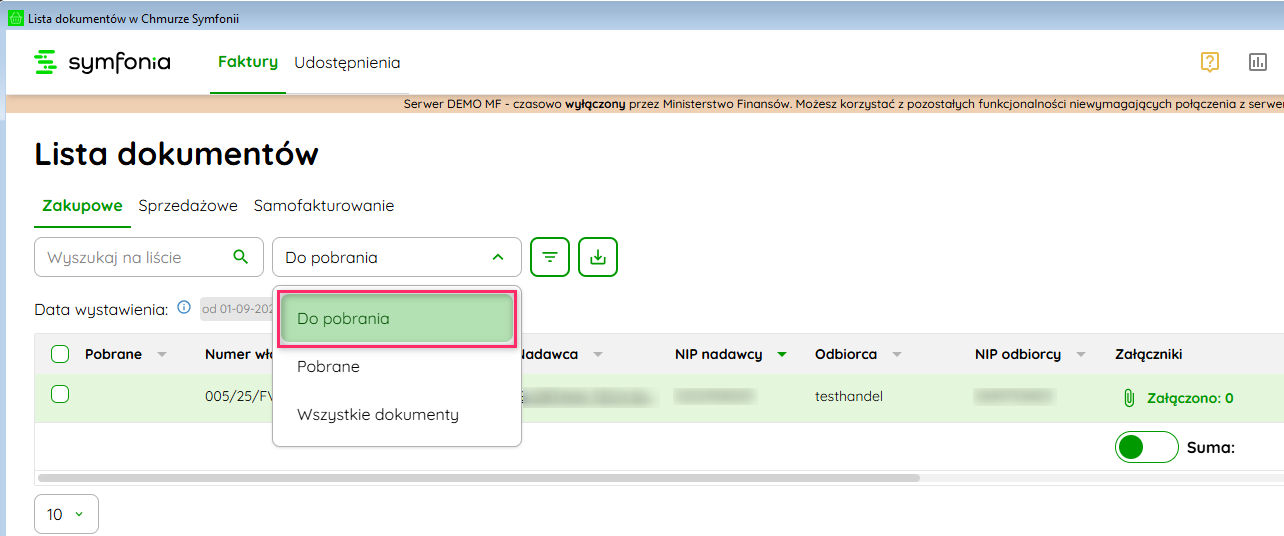The image size is (1284, 536).
Task: Switch to the Udostępnienia tab
Action: tap(347, 63)
